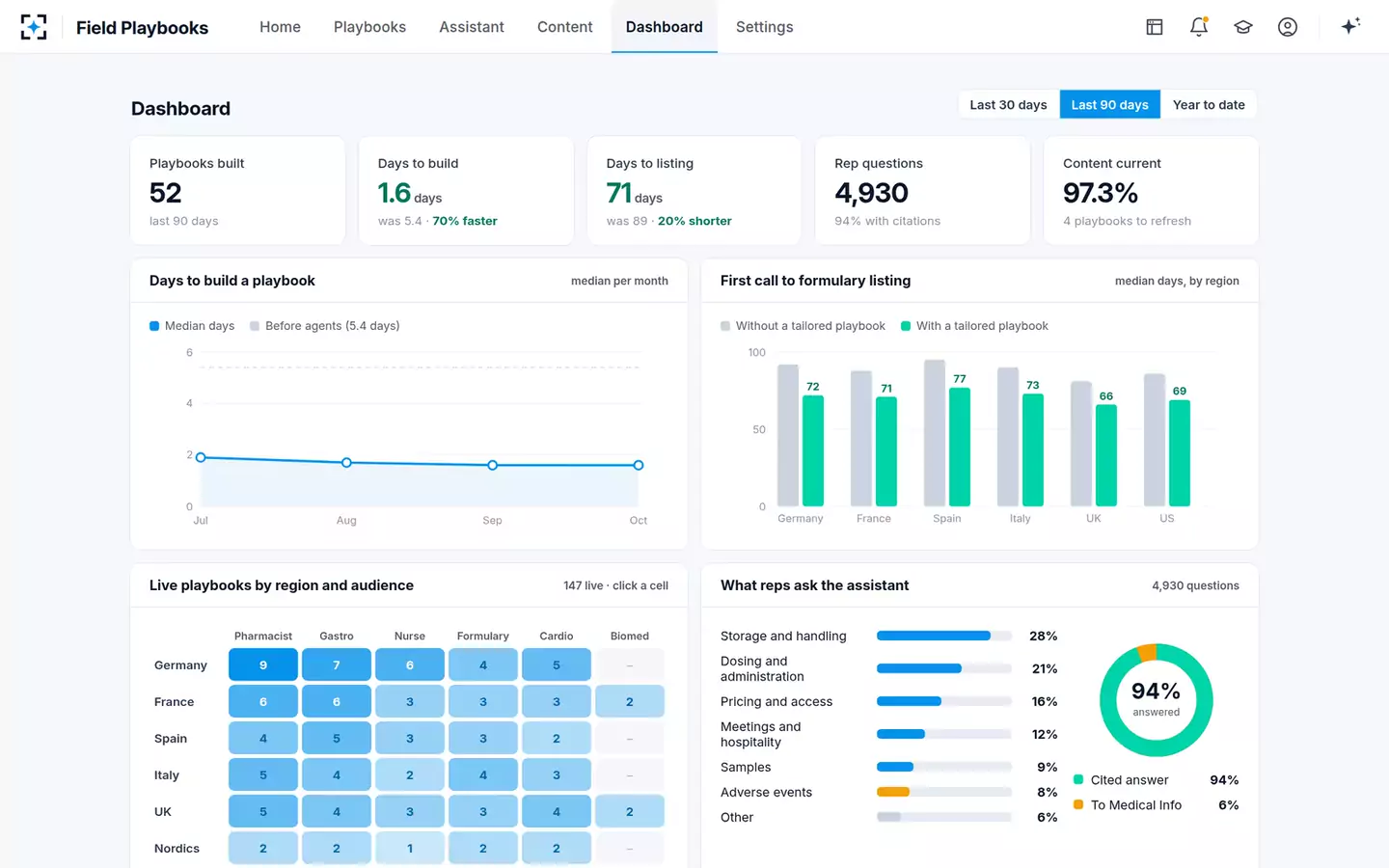1389x868 pixels.
Task: Open the Rep questions card
Action: pyautogui.click(x=923, y=191)
